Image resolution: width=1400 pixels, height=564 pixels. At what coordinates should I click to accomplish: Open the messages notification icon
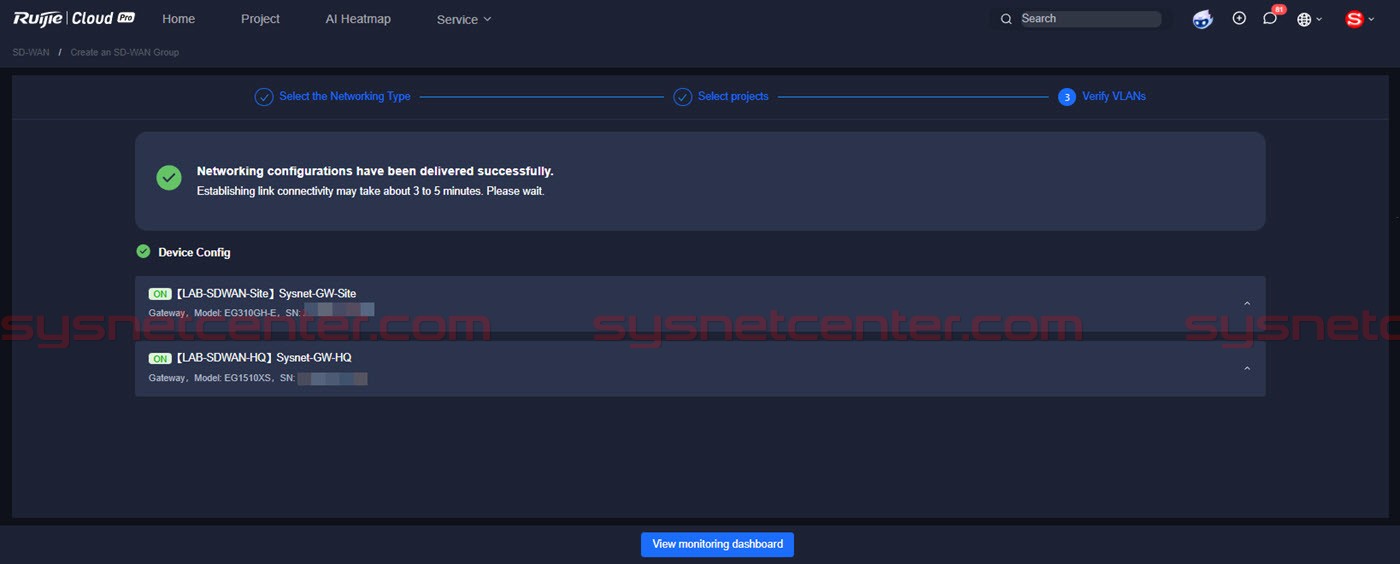(x=1270, y=19)
